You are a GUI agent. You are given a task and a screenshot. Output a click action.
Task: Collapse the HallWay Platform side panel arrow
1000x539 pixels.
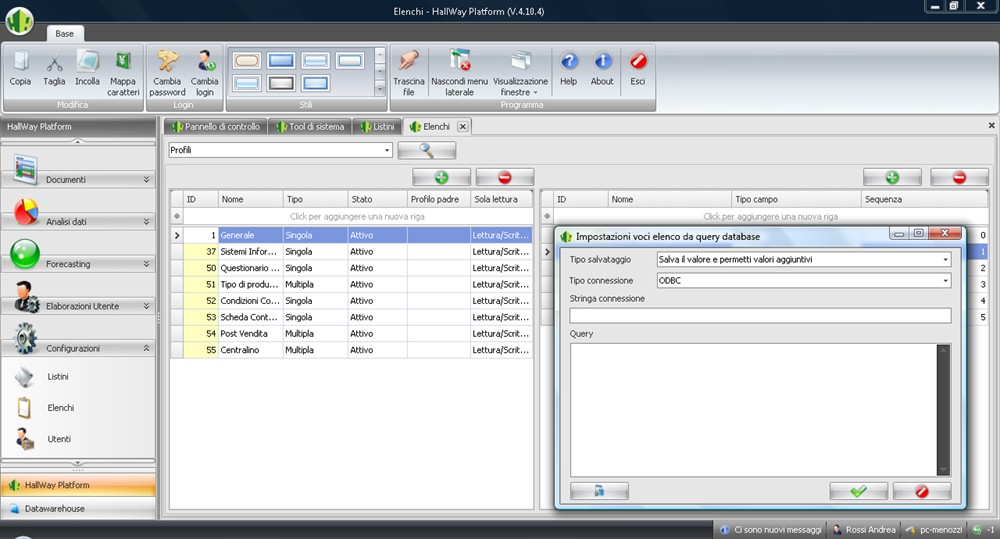click(x=78, y=141)
